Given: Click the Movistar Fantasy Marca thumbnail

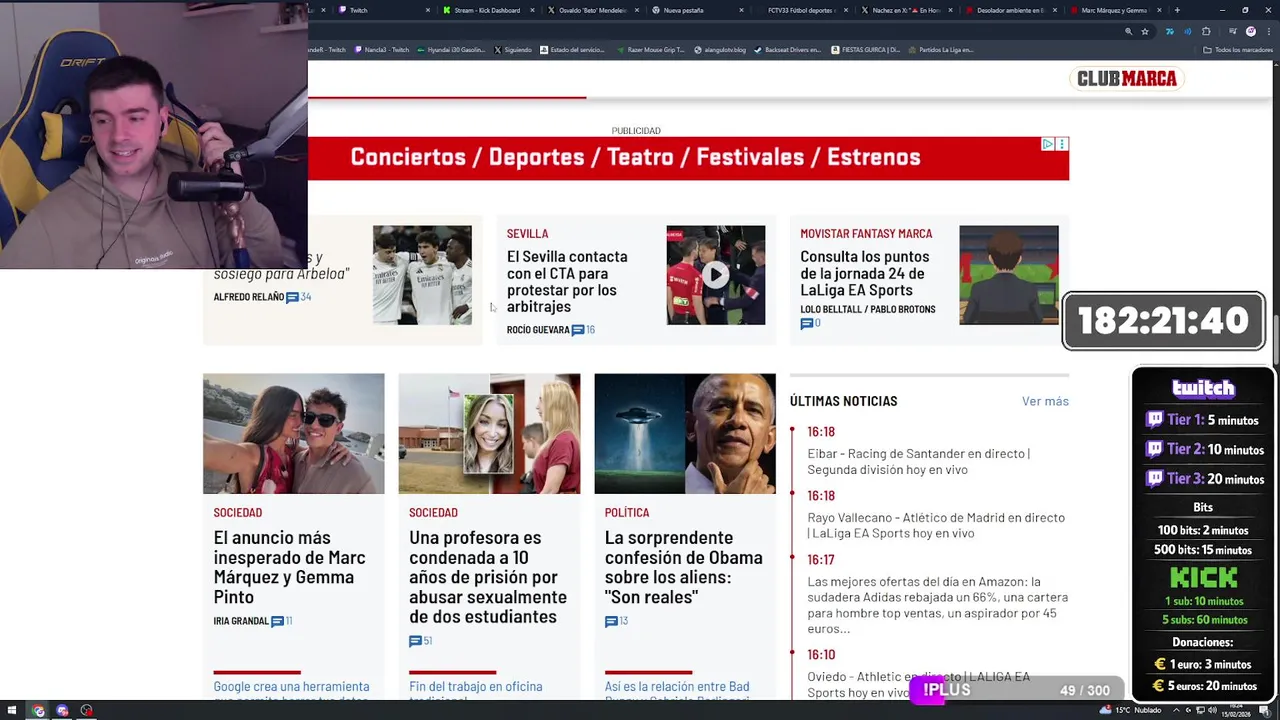Looking at the screenshot, I should [x=1009, y=275].
